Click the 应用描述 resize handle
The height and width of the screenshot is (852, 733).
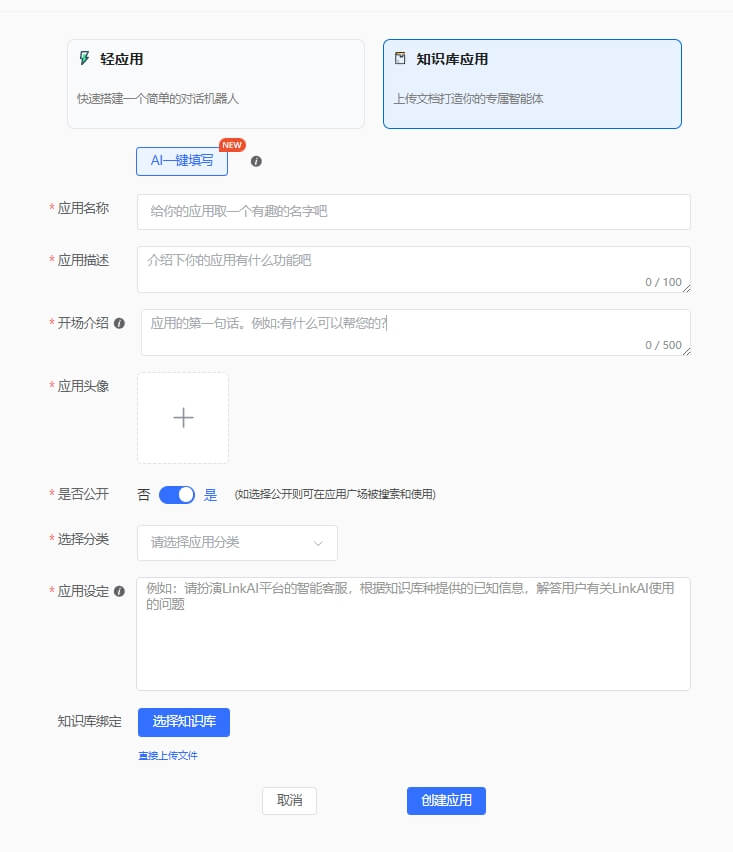687,289
